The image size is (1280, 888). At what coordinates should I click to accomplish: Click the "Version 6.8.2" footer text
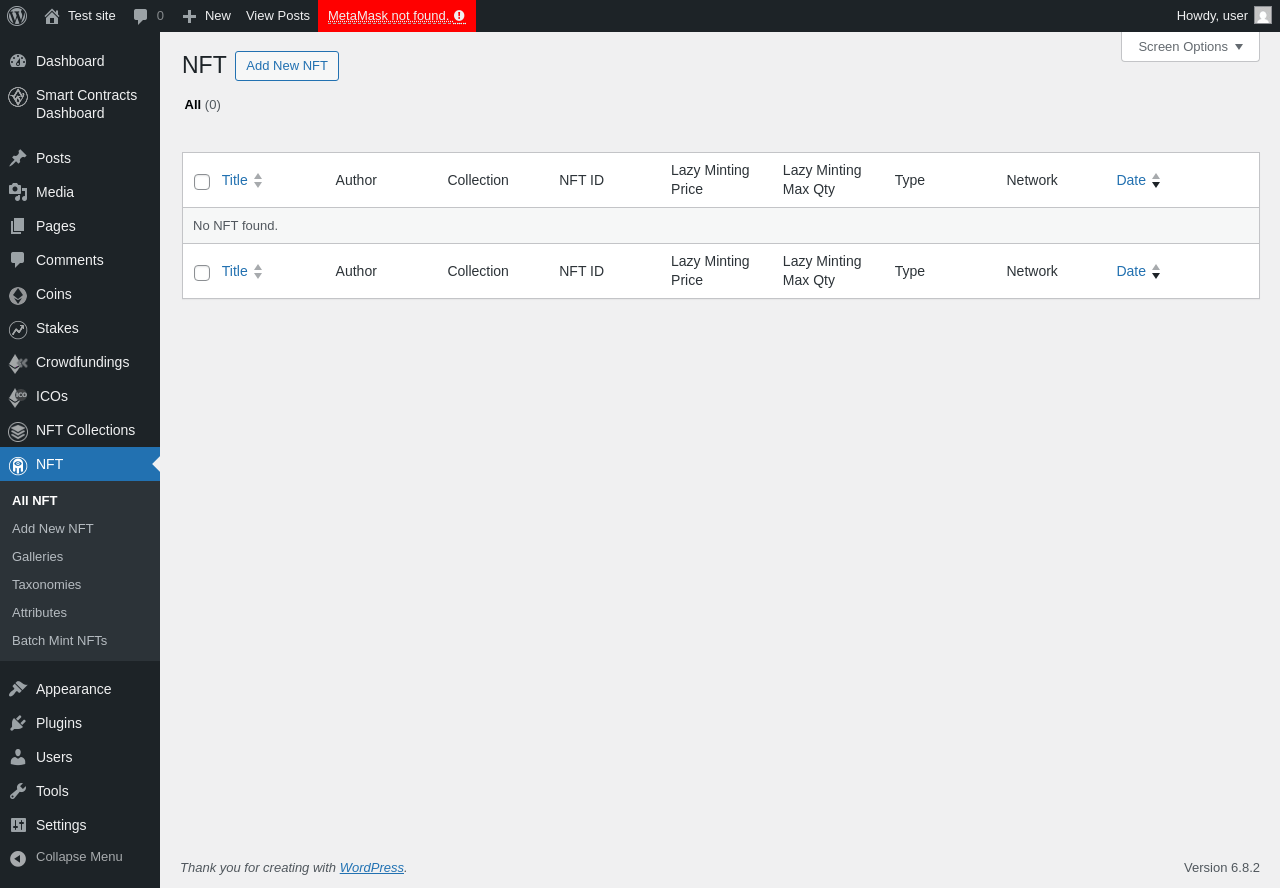(x=1222, y=867)
